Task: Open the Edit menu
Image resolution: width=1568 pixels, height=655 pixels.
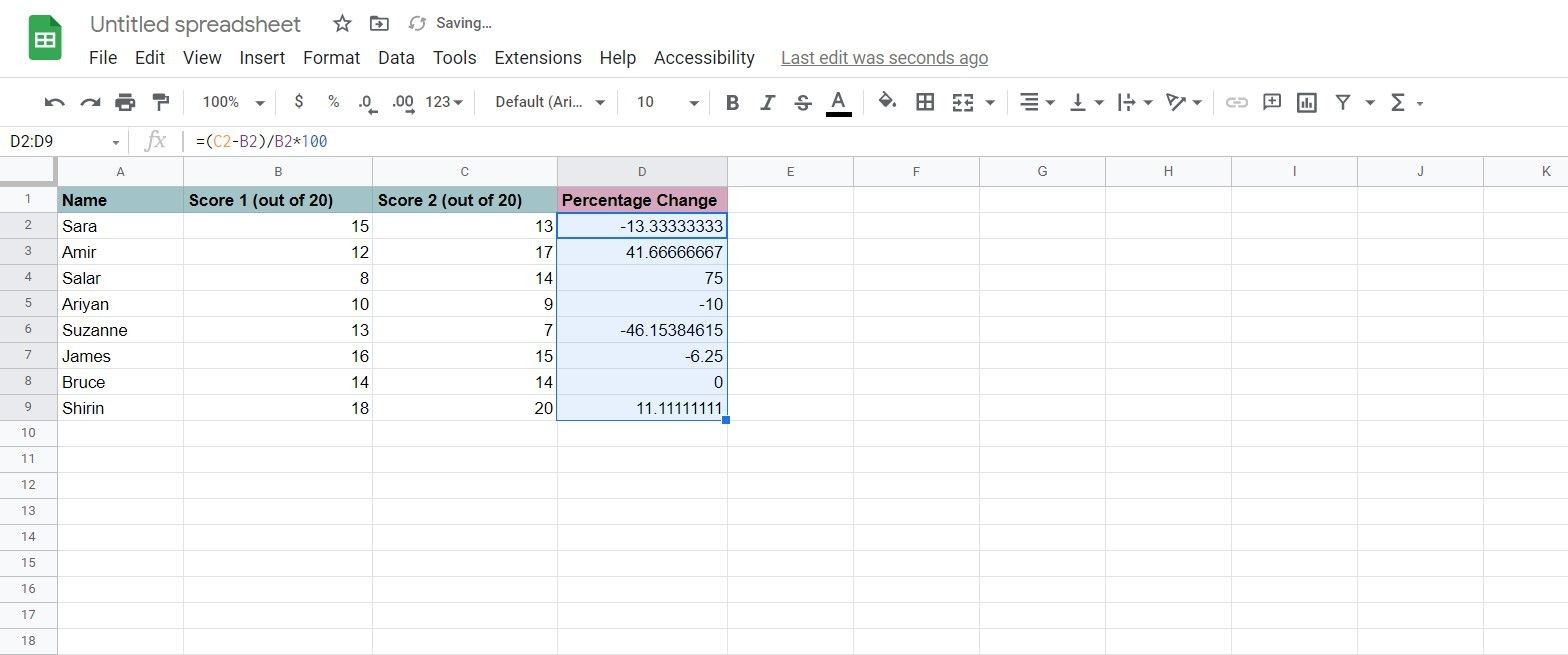Action: click(x=150, y=58)
